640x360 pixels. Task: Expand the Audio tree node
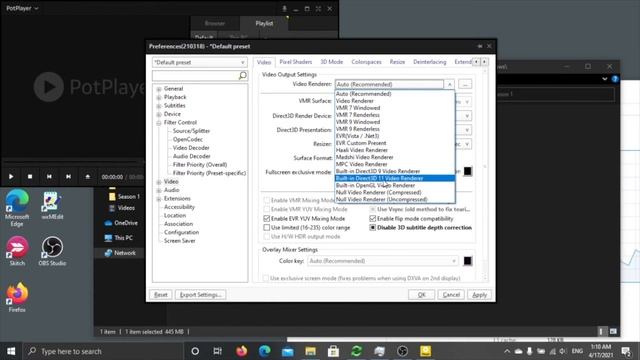(x=159, y=190)
